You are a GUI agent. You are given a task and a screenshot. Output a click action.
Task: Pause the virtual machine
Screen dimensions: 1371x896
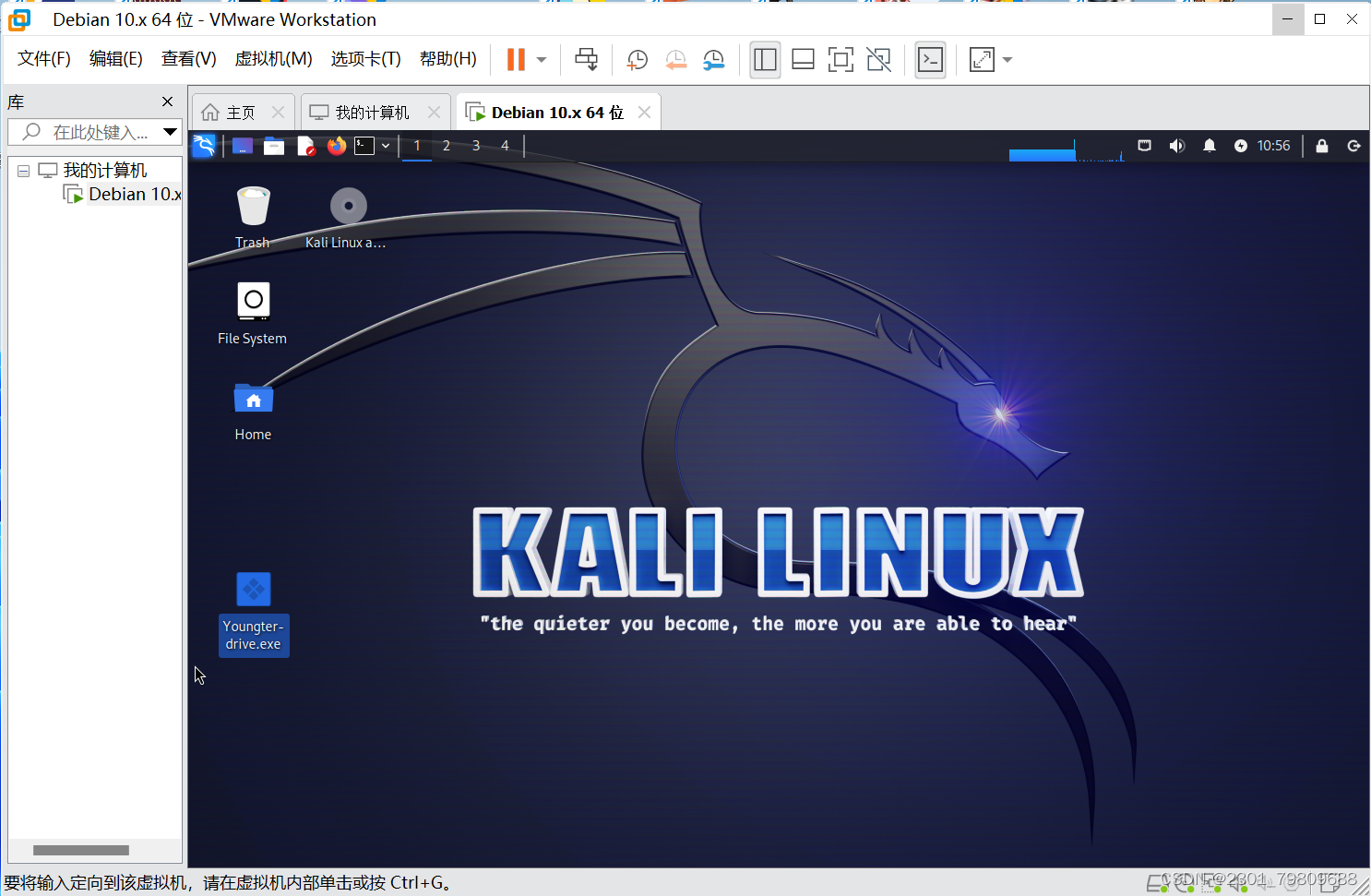coord(516,60)
